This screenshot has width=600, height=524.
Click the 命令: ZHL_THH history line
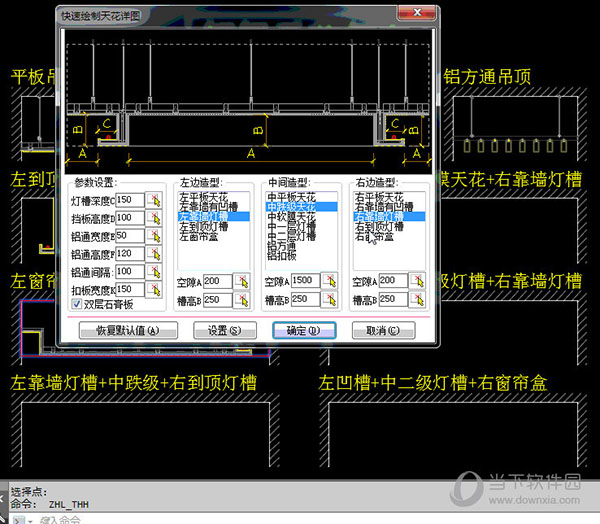(x=50, y=504)
